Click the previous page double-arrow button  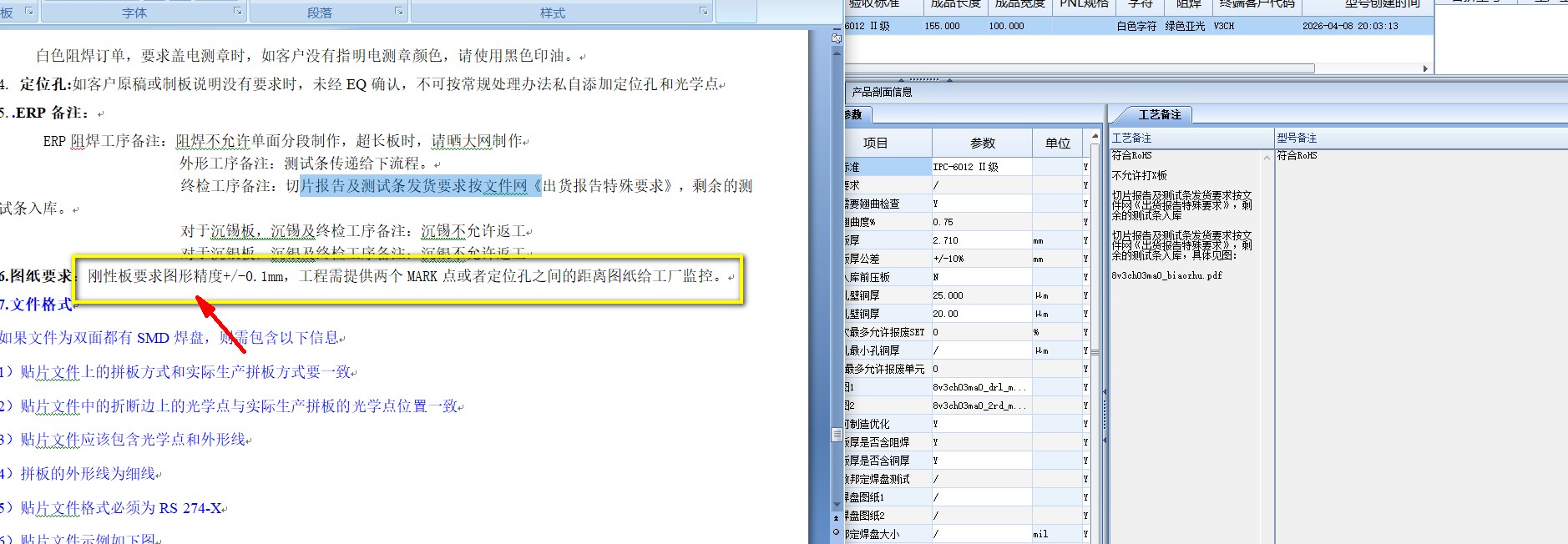[837, 518]
